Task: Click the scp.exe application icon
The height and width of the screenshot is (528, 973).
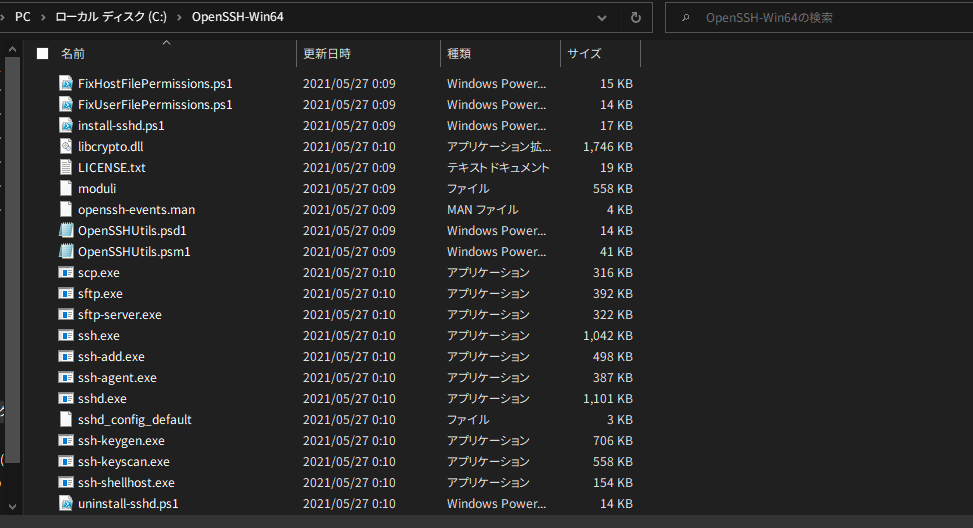Action: click(x=66, y=272)
